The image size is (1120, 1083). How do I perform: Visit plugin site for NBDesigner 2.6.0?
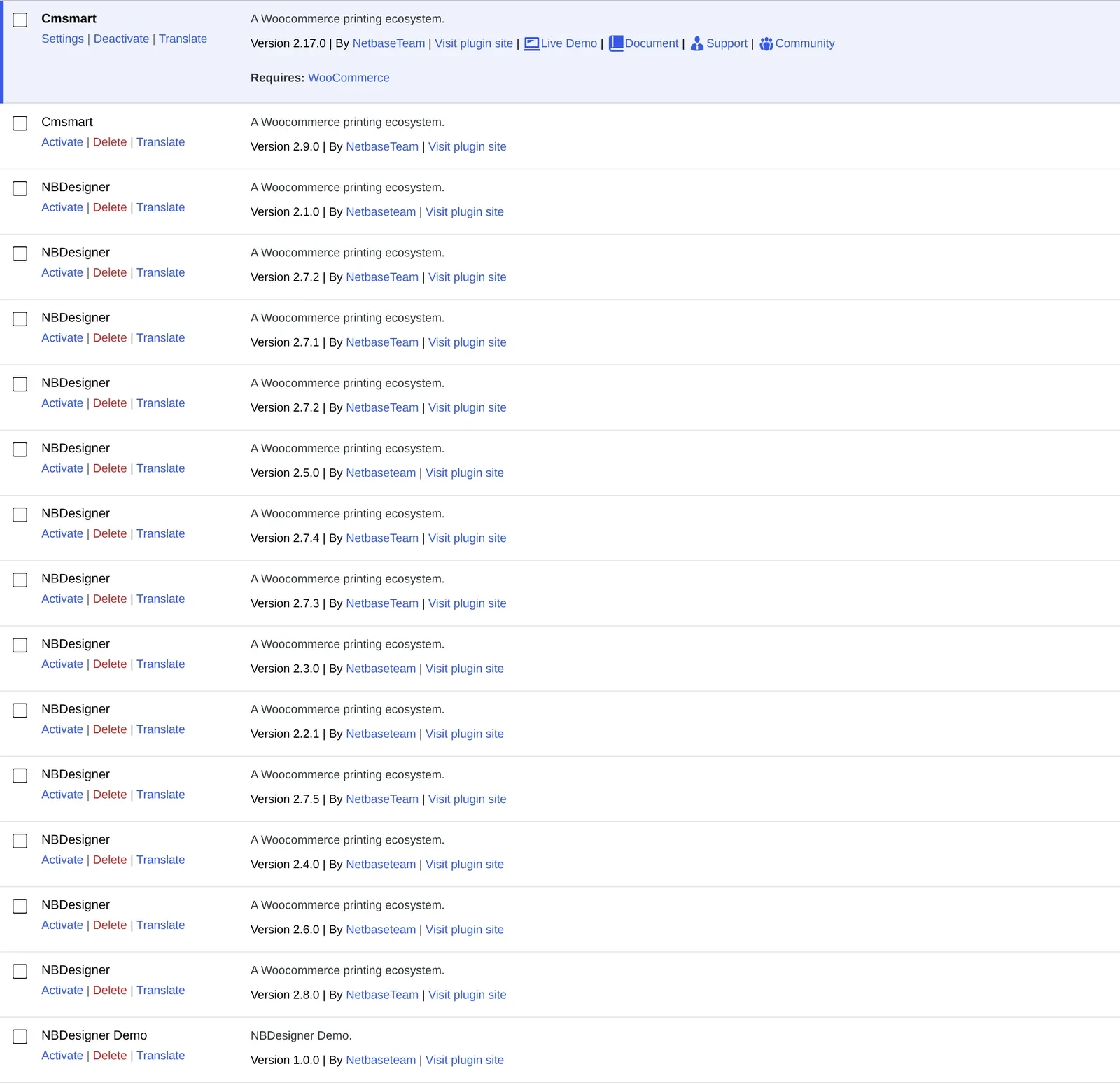pyautogui.click(x=465, y=930)
